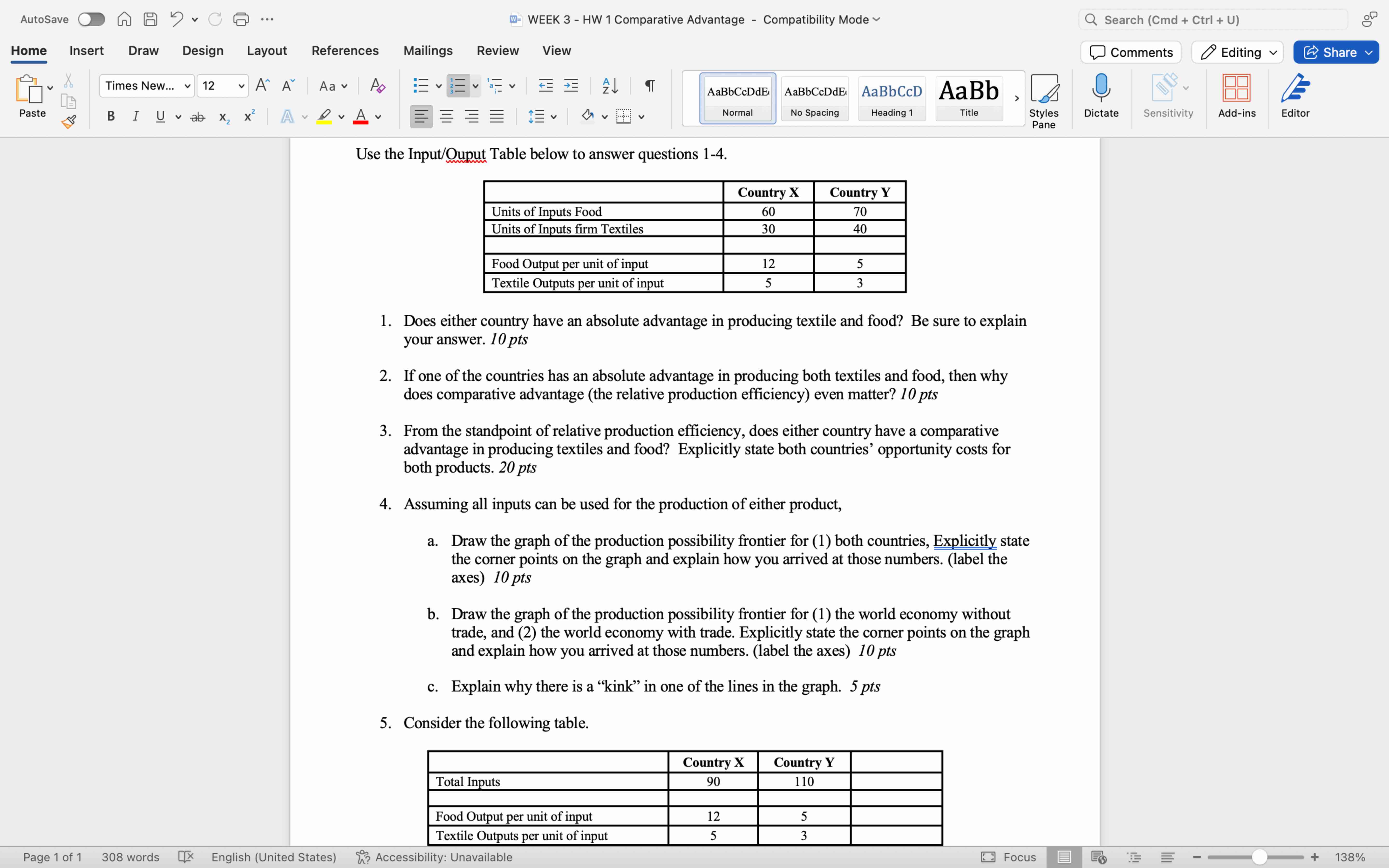
Task: Apply bold formatting
Action: pos(110,116)
